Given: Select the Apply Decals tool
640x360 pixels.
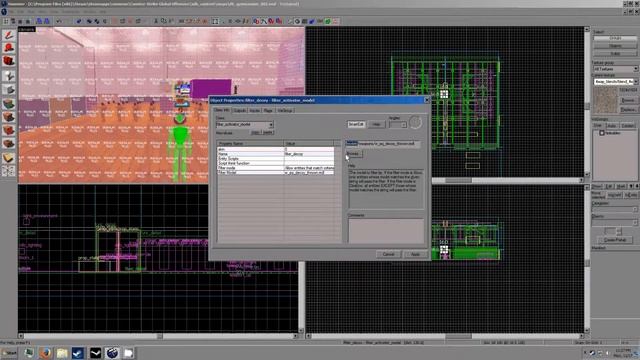Looking at the screenshot, I should click(9, 131).
